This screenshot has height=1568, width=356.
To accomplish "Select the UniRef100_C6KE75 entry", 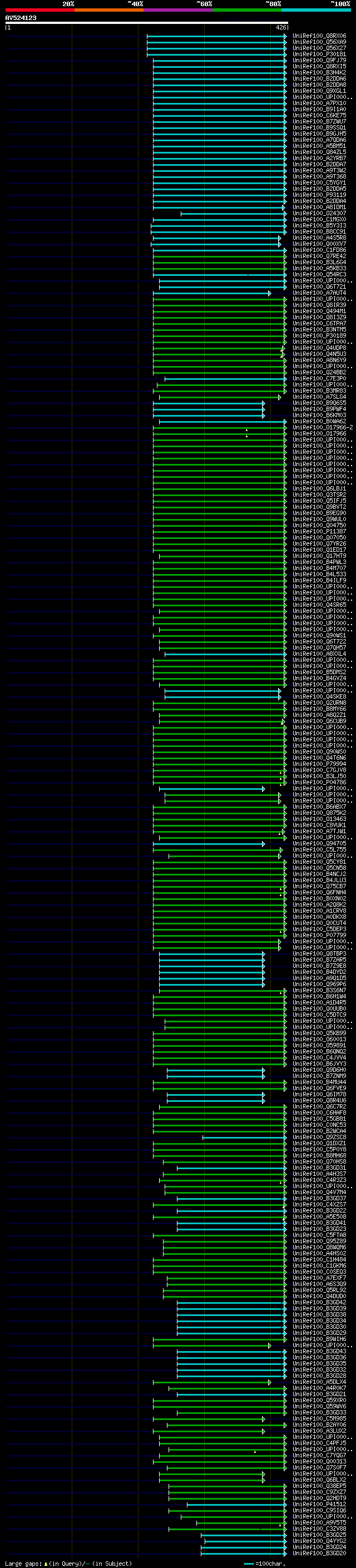I will click(x=319, y=115).
